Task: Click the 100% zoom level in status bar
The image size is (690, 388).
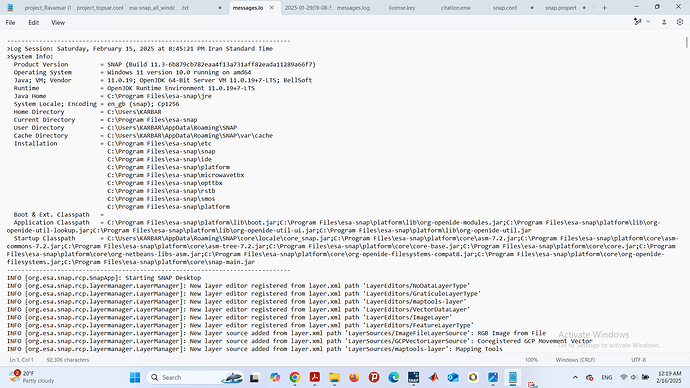Action: tap(531, 360)
